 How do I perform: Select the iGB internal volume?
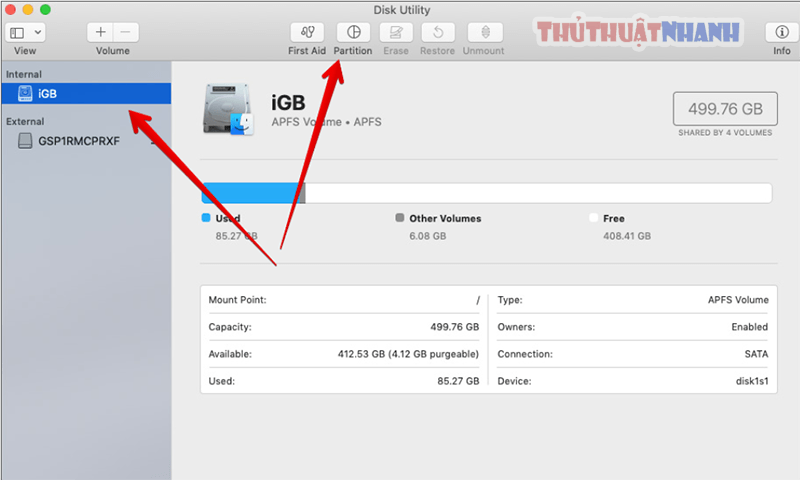pyautogui.click(x=86, y=93)
